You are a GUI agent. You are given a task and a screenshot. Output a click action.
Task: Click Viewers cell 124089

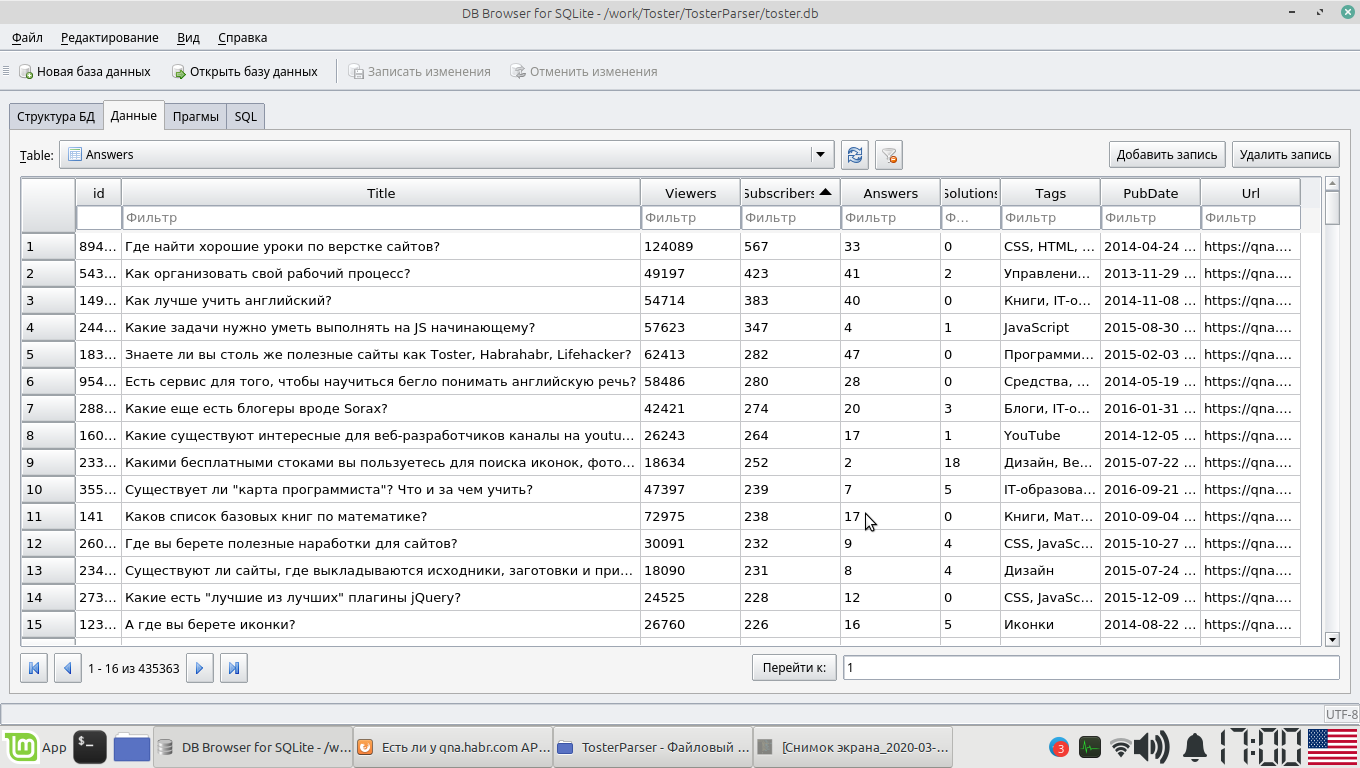tap(691, 247)
